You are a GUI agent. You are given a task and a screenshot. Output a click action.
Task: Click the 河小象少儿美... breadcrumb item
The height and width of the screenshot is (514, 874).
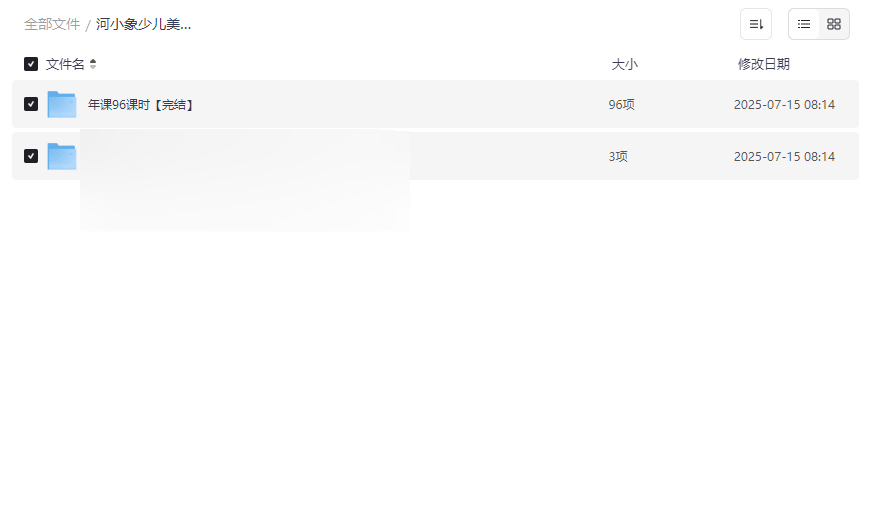tap(143, 24)
